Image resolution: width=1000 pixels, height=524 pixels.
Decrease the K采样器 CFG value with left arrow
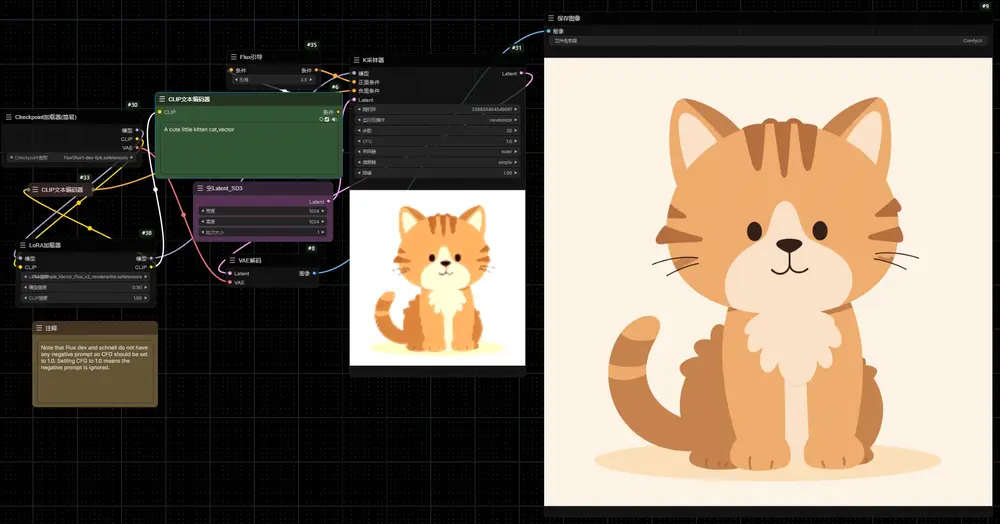pyautogui.click(x=360, y=142)
